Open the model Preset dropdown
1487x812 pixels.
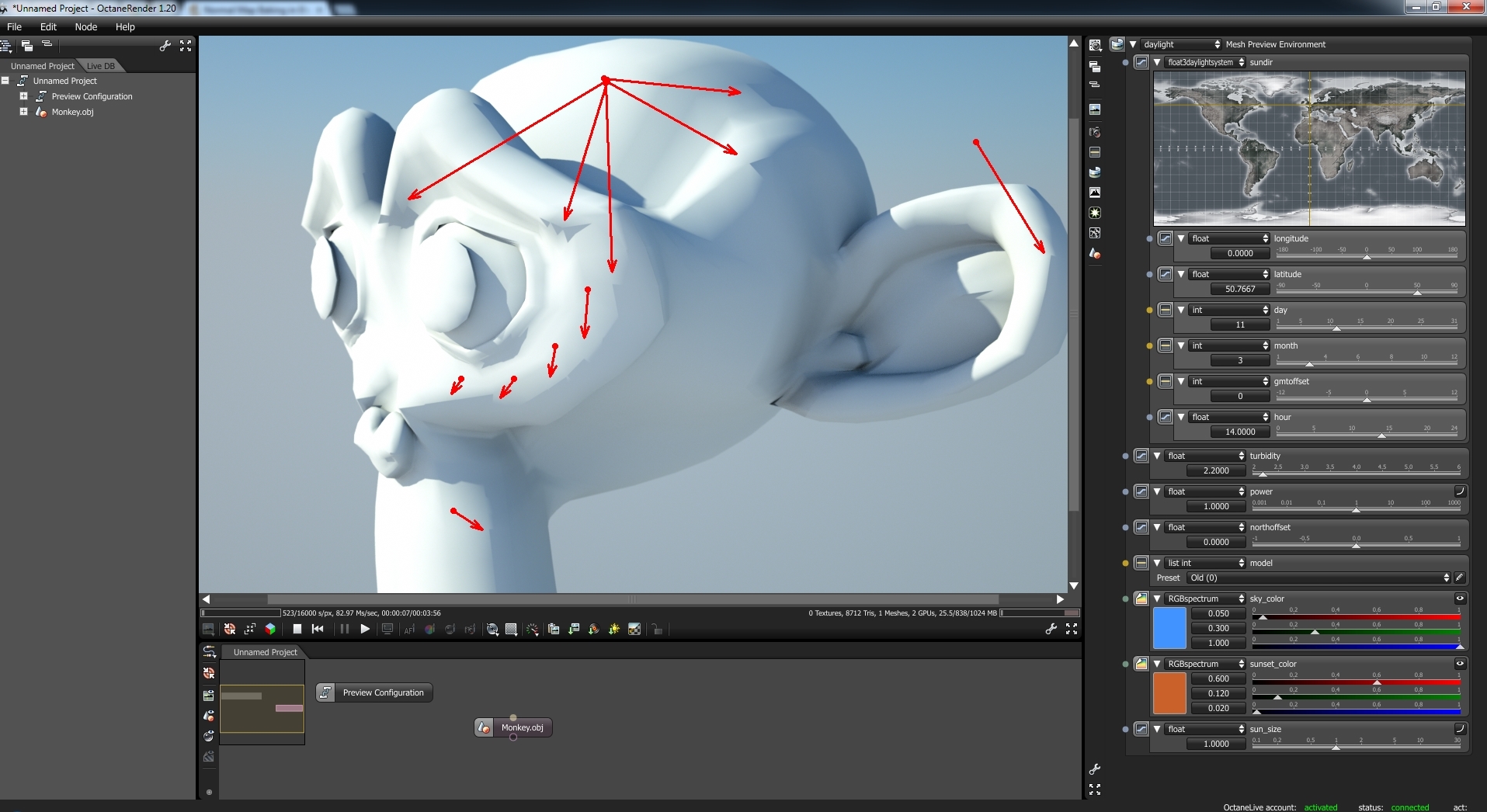pos(1318,578)
